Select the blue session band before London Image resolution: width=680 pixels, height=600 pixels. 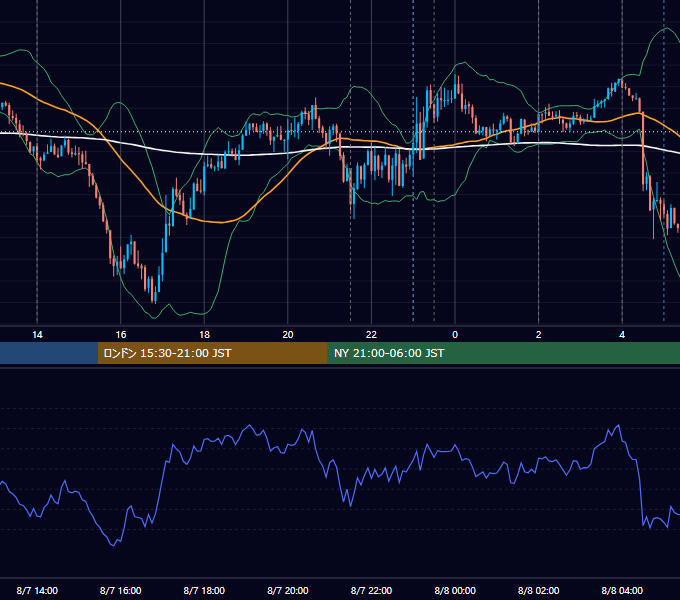point(49,353)
